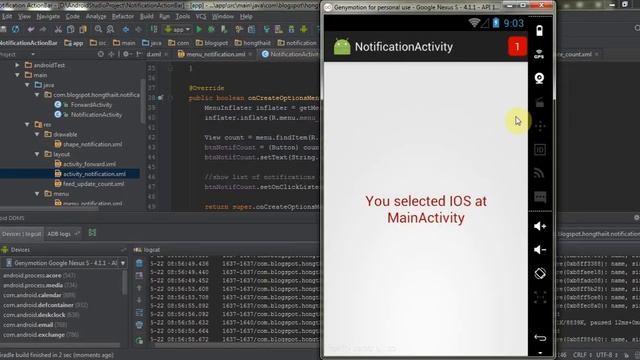
Task: Open the Refactor menu
Action: click(123, 17)
